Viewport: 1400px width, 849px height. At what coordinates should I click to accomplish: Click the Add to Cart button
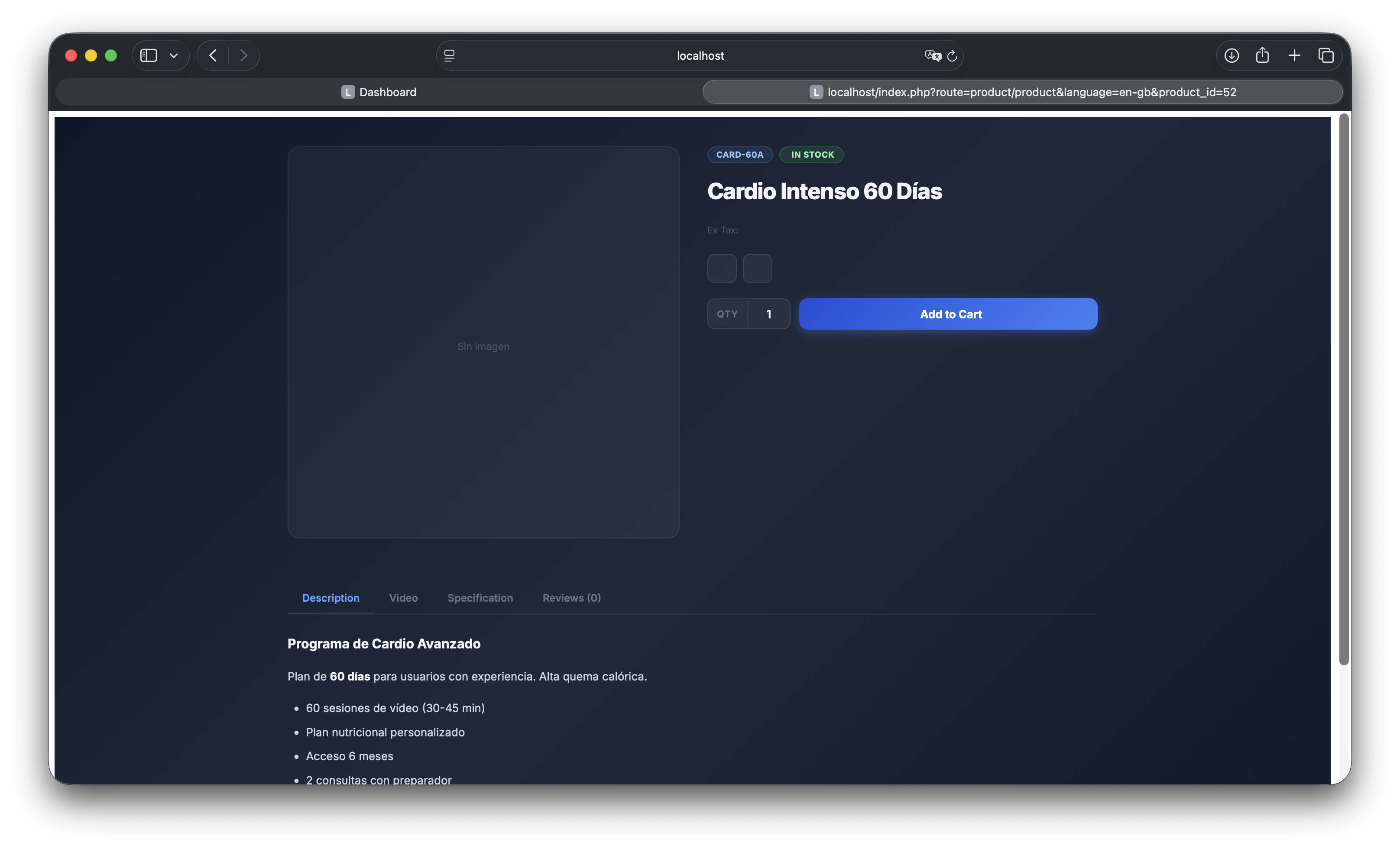tap(948, 314)
